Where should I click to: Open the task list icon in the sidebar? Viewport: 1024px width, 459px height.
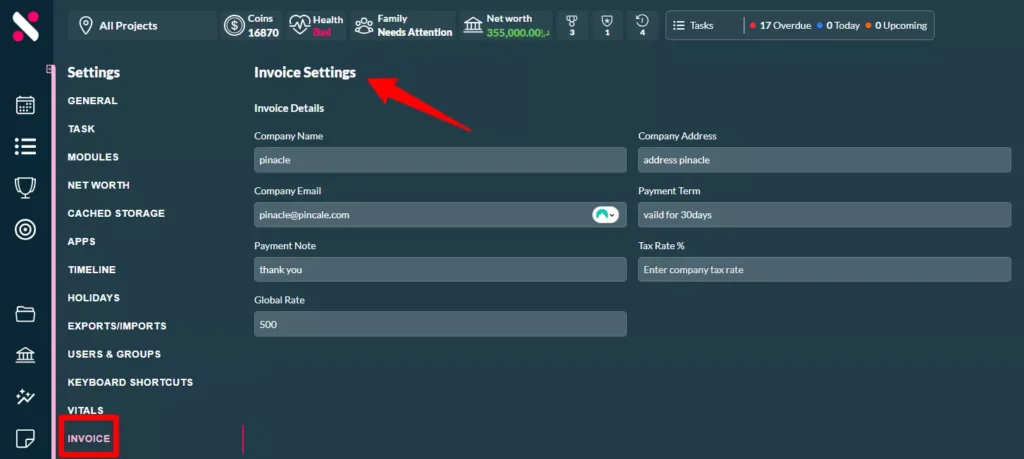pyautogui.click(x=25, y=146)
